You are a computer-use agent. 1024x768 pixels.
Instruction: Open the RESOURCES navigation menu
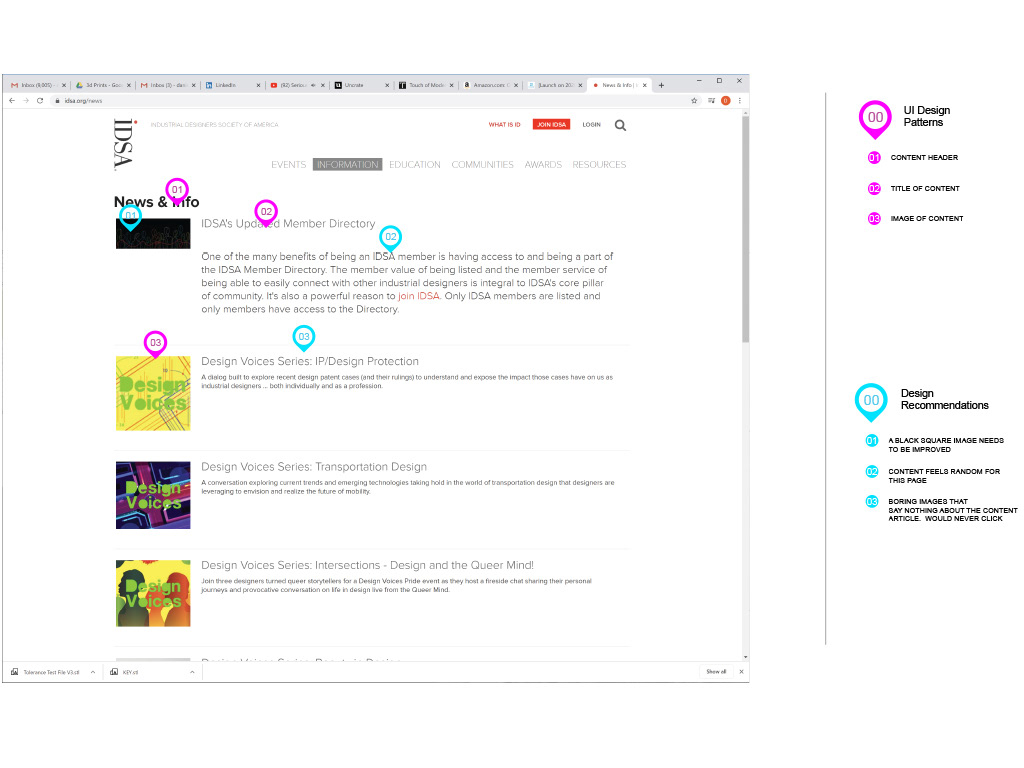pos(600,165)
